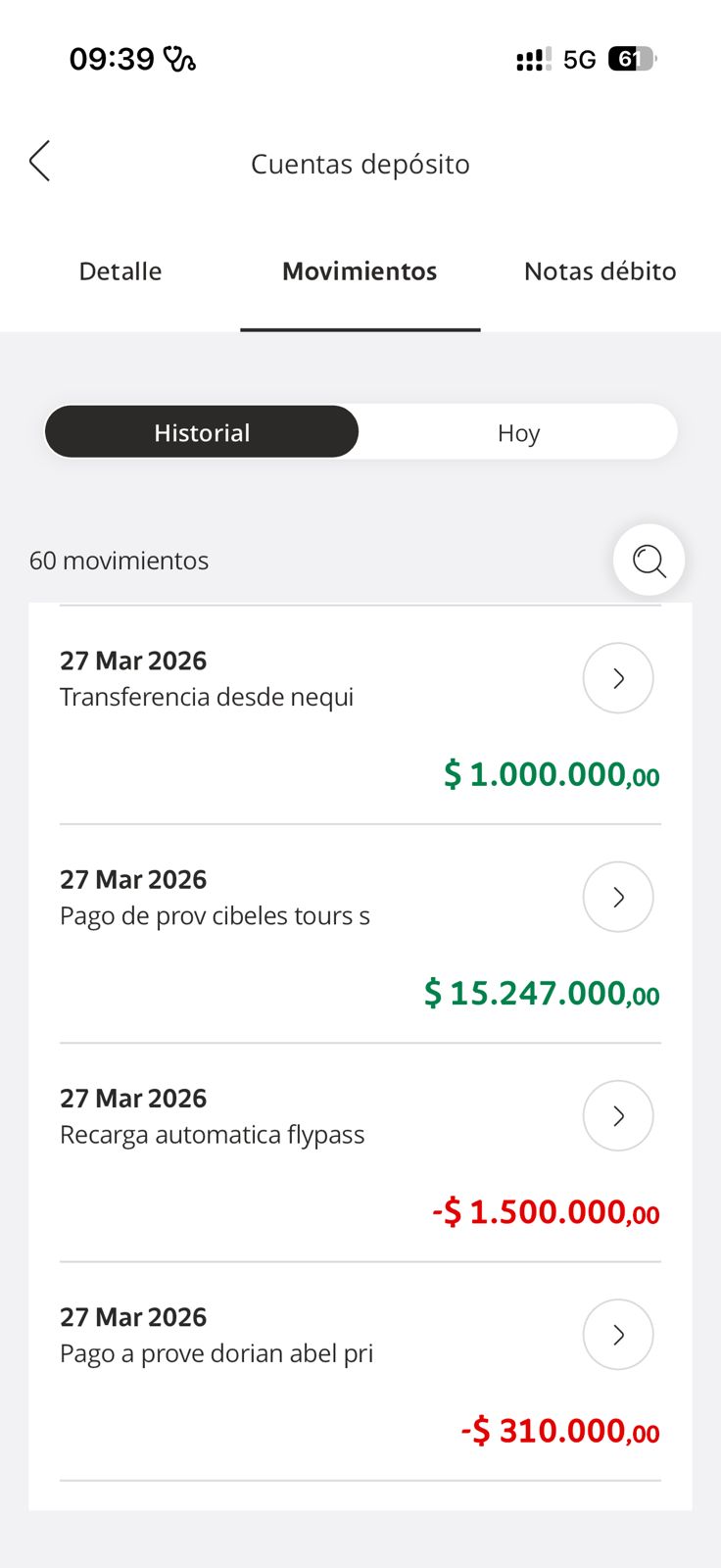This screenshot has width=721, height=1568.
Task: Expand Pago a prove dorian abel chevron
Action: [618, 1335]
